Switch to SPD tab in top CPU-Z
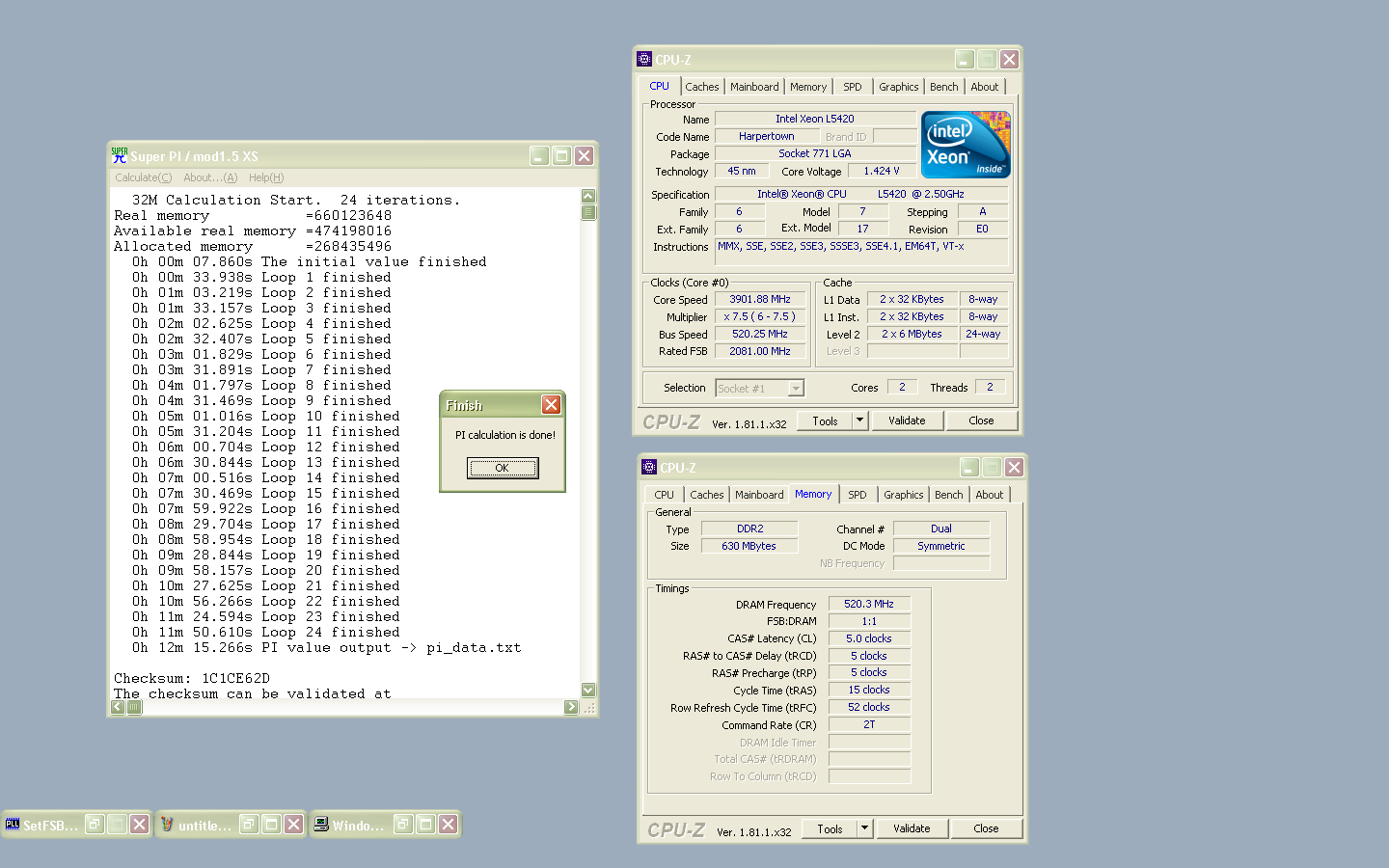 point(853,87)
